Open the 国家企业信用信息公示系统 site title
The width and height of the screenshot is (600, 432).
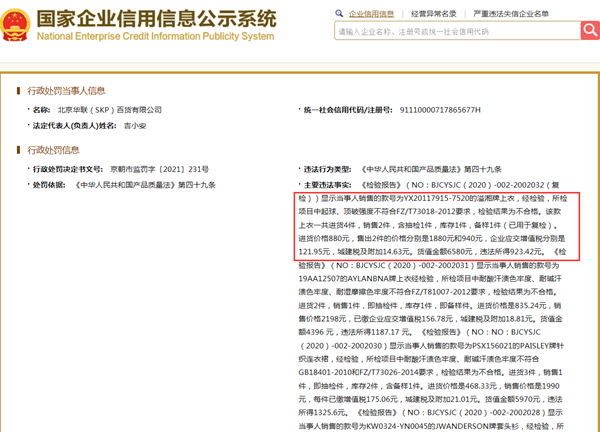(x=157, y=18)
